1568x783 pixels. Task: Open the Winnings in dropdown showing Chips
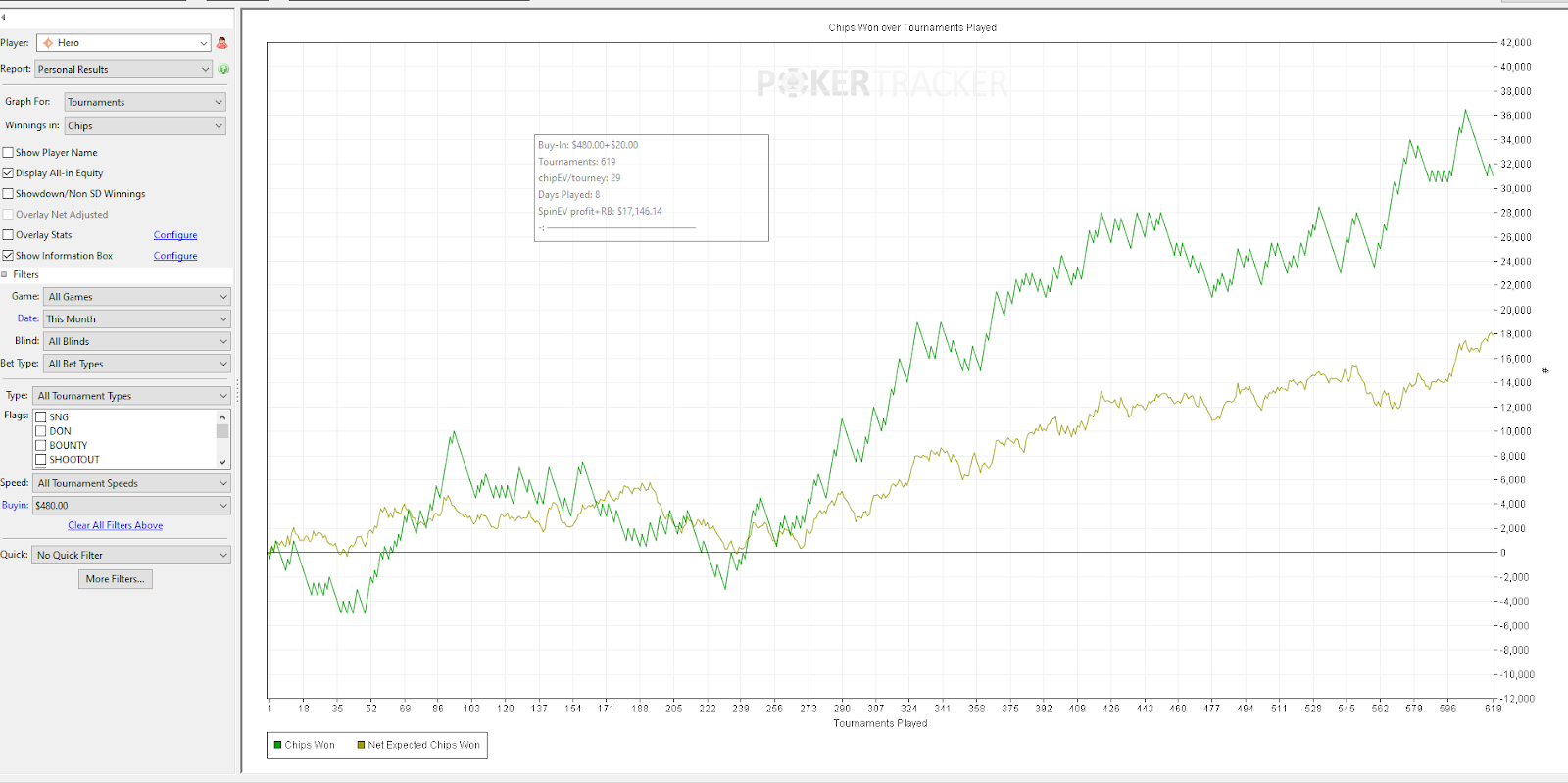(x=145, y=126)
